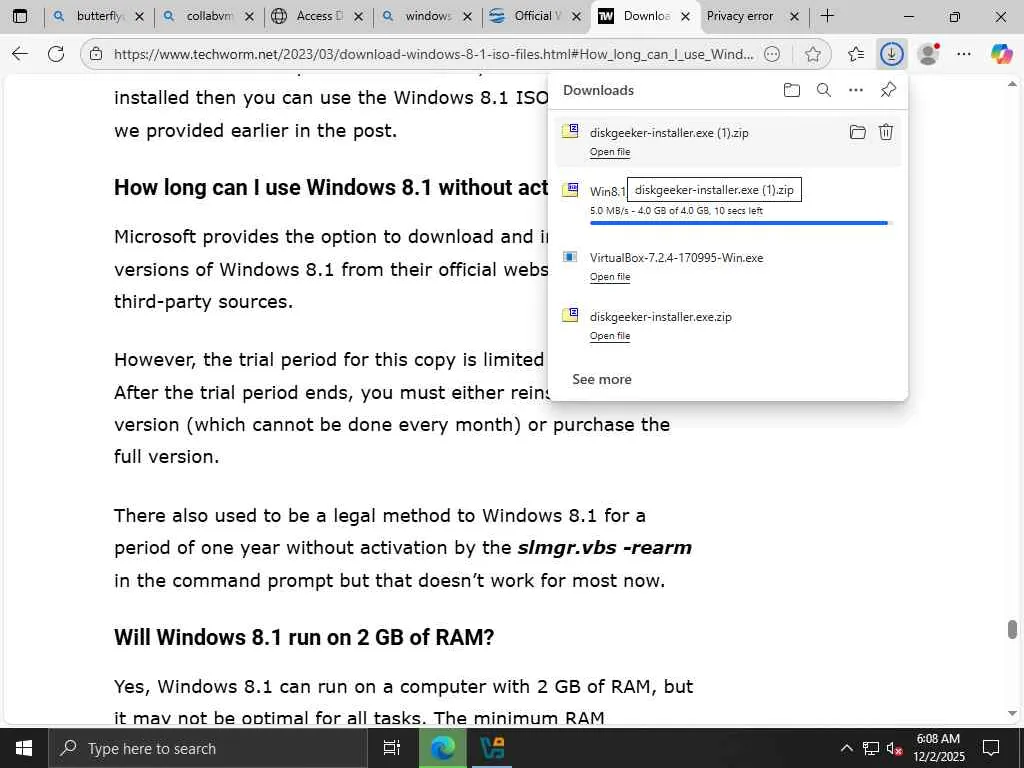1024x768 pixels.
Task: Click the muted volume tray icon
Action: [x=894, y=748]
